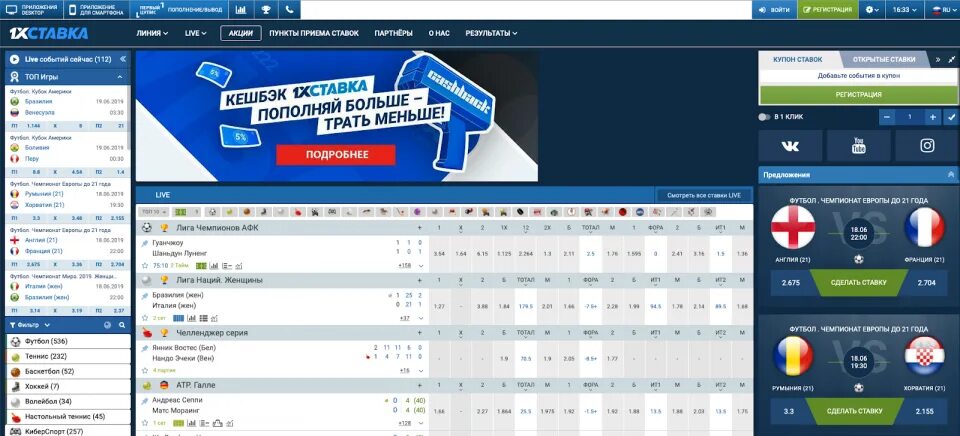Click the РЕГИСТРАЦИЯ button in top bar
Screen dimensions: 960x436
click(828, 10)
